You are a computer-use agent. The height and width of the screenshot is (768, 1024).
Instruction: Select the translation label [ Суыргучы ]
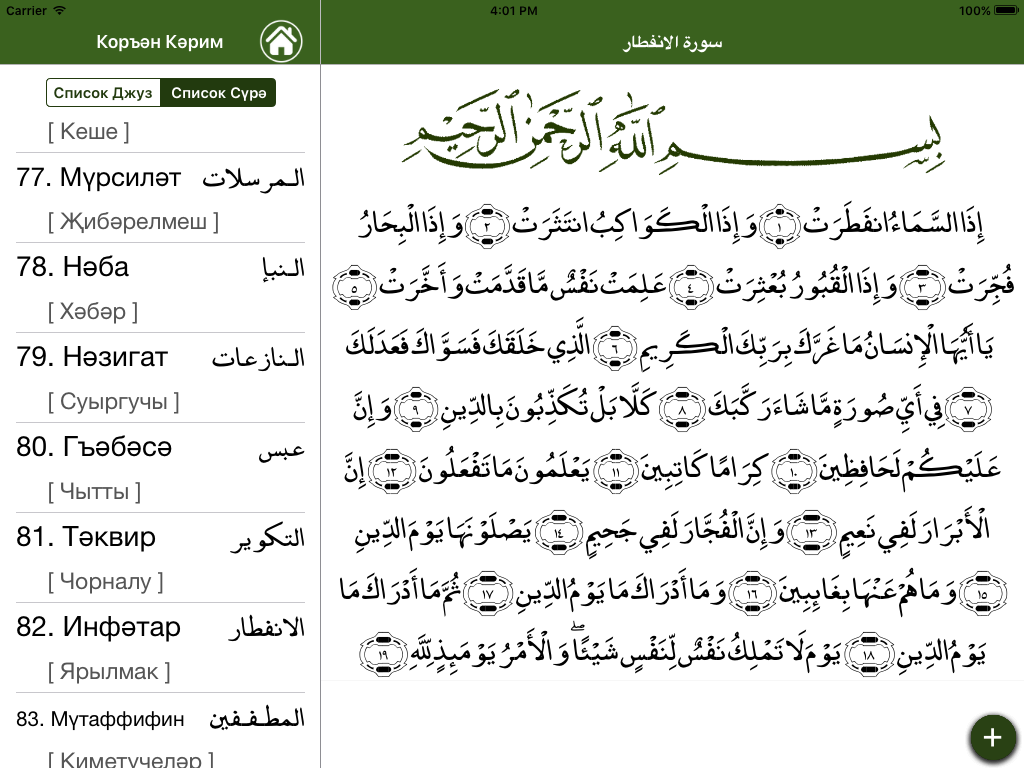pos(113,402)
